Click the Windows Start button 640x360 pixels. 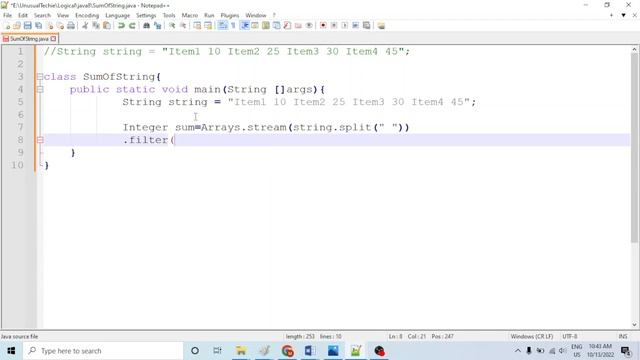[x=11, y=351]
